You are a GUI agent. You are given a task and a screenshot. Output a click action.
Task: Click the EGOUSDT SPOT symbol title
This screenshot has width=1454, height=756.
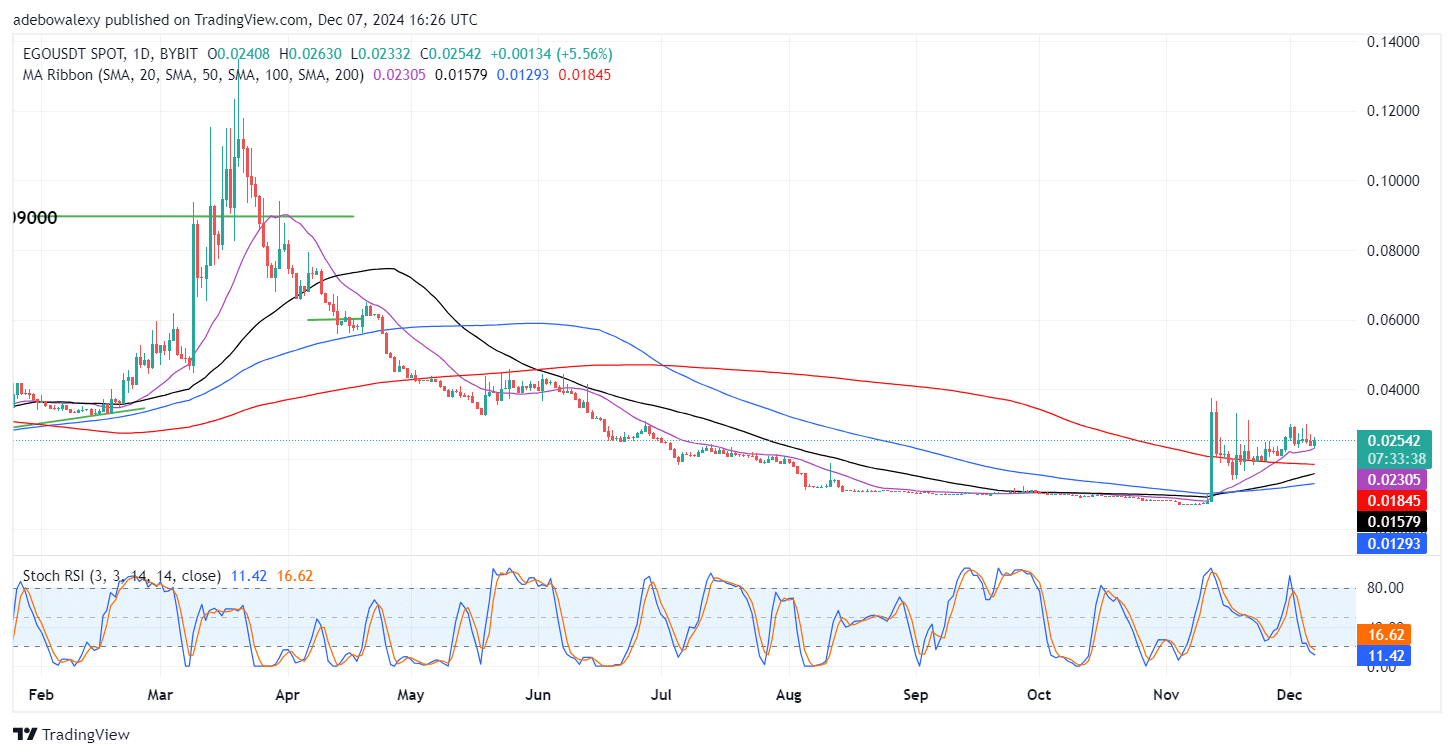74,54
